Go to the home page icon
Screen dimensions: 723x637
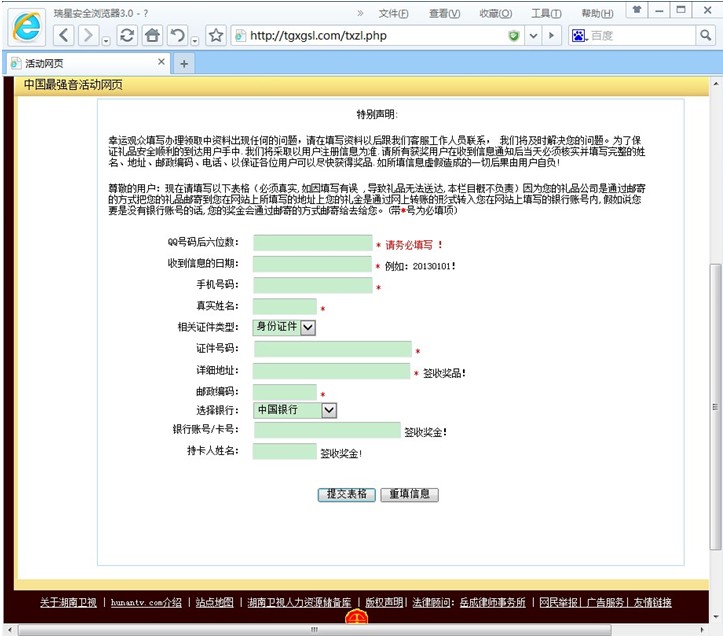(x=152, y=35)
